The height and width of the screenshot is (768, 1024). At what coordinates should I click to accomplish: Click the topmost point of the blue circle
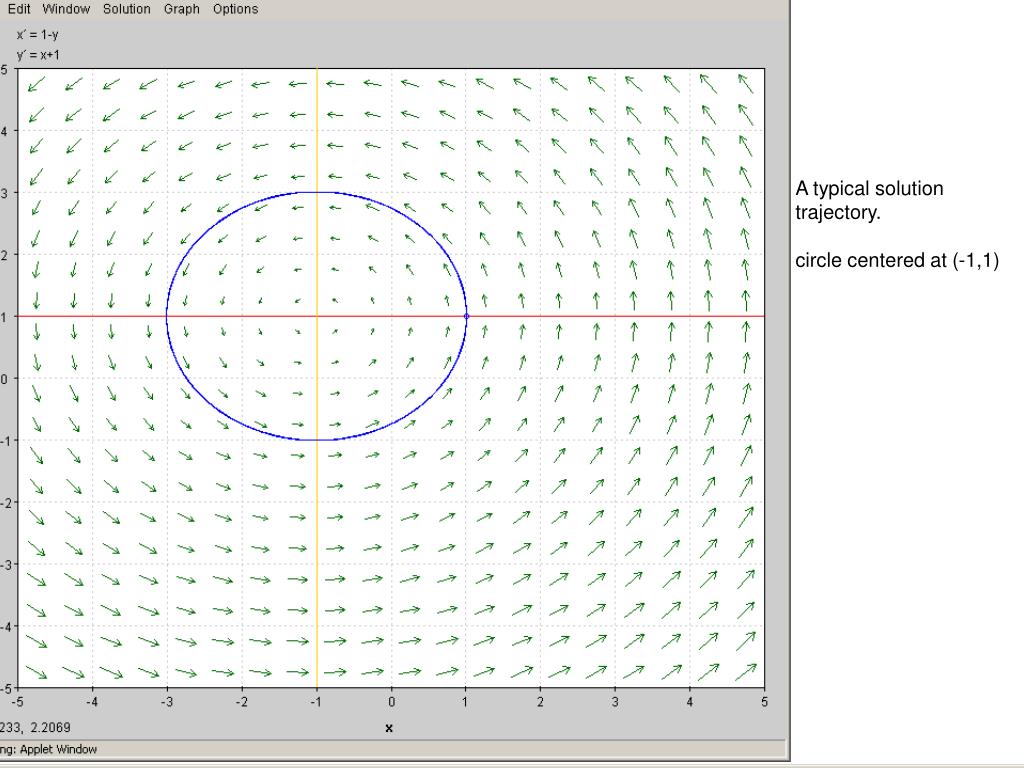pyautogui.click(x=317, y=192)
